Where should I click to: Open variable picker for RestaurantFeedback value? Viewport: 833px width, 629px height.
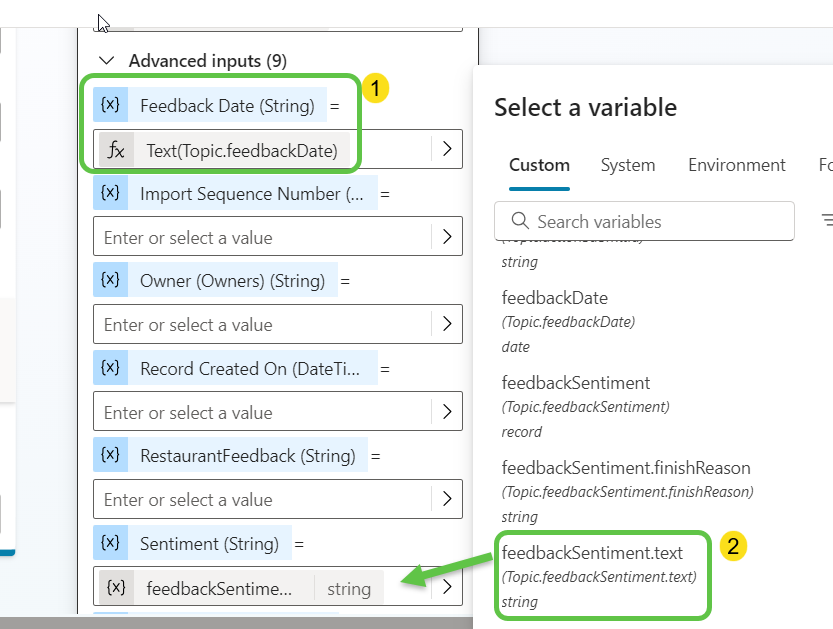pos(446,500)
